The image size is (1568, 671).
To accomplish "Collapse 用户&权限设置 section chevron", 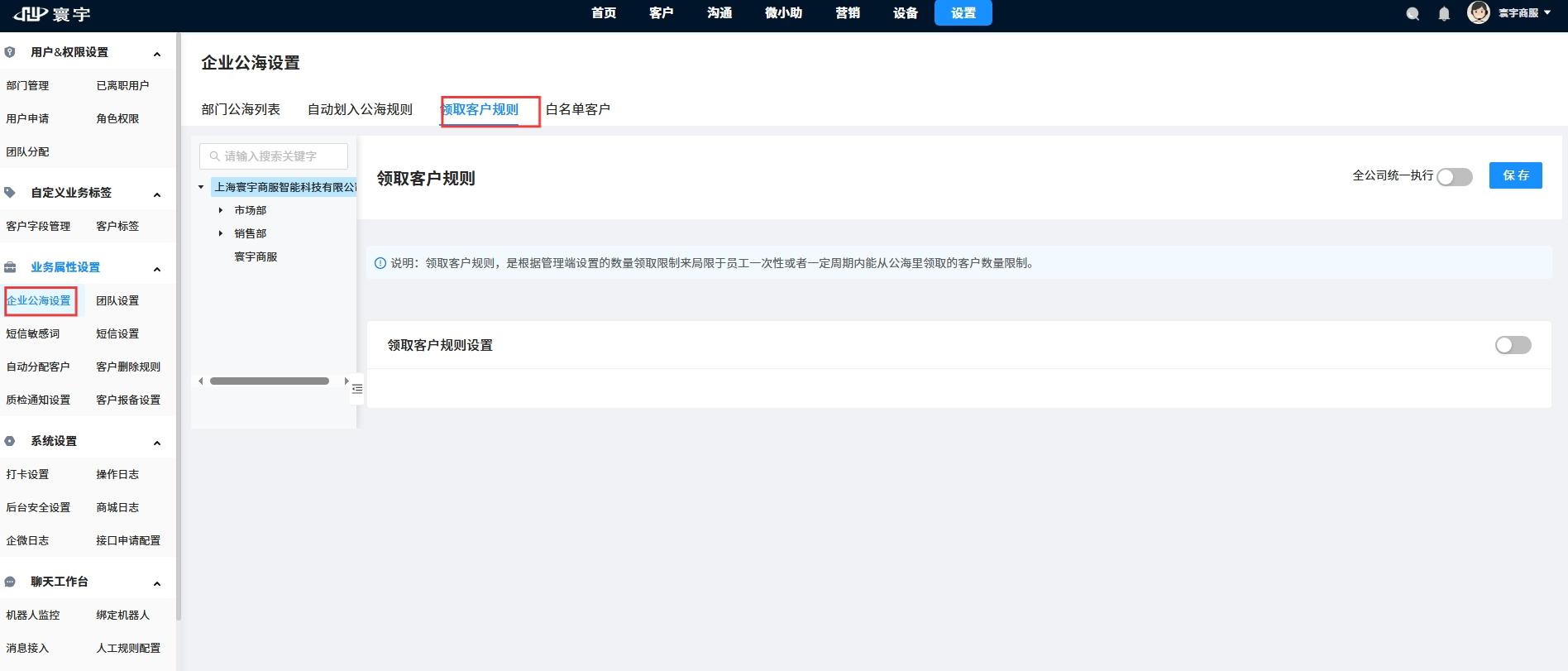I will point(157,54).
